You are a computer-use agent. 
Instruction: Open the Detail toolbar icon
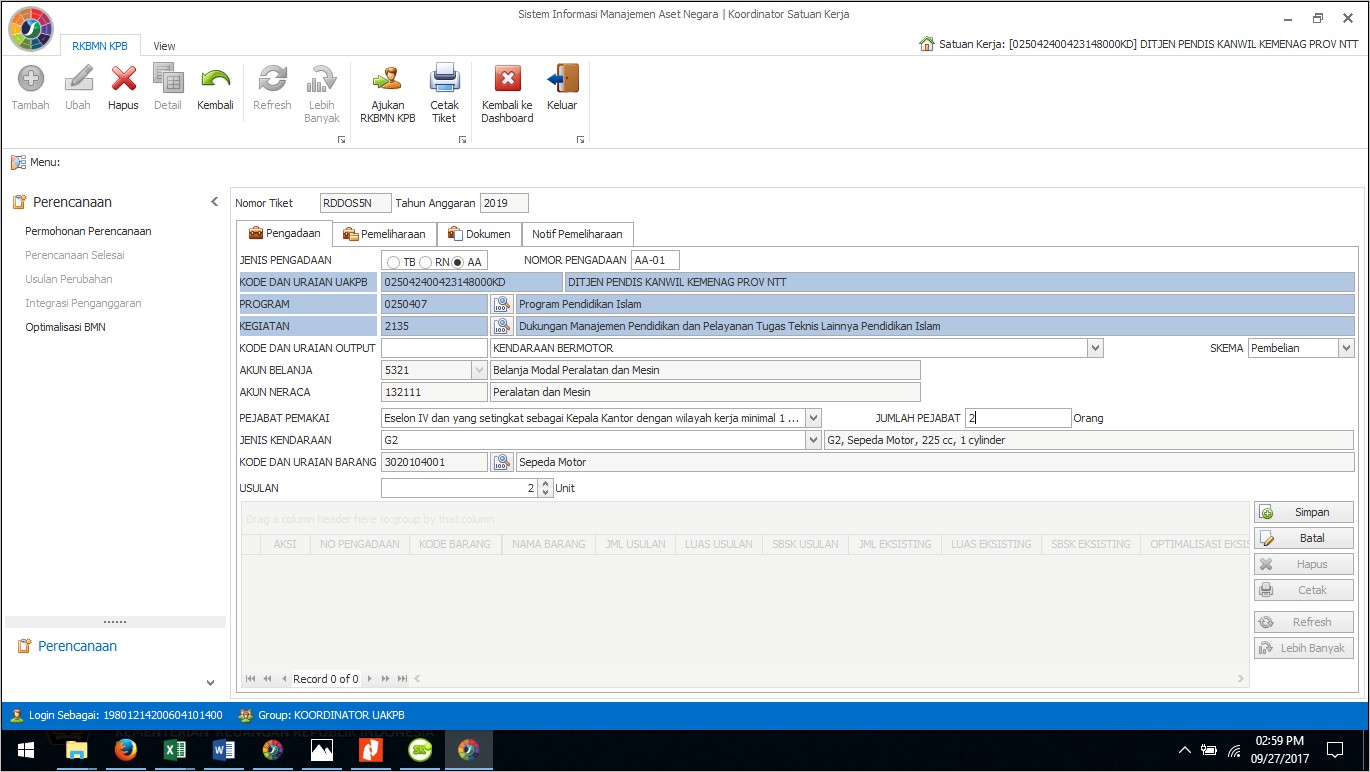point(168,79)
